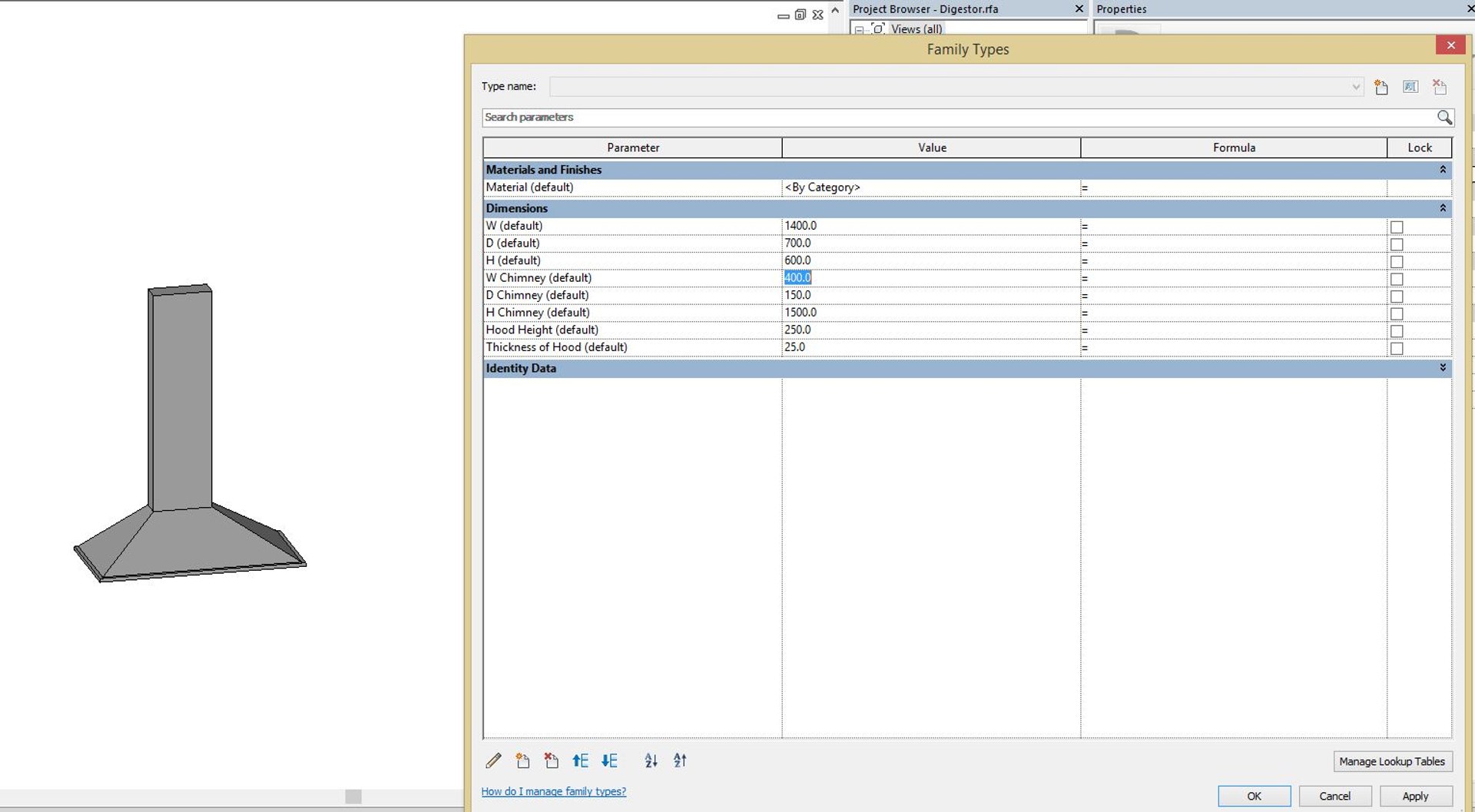Lock the W (default) parameter
Viewport: 1475px width, 812px height.
coord(1397,227)
